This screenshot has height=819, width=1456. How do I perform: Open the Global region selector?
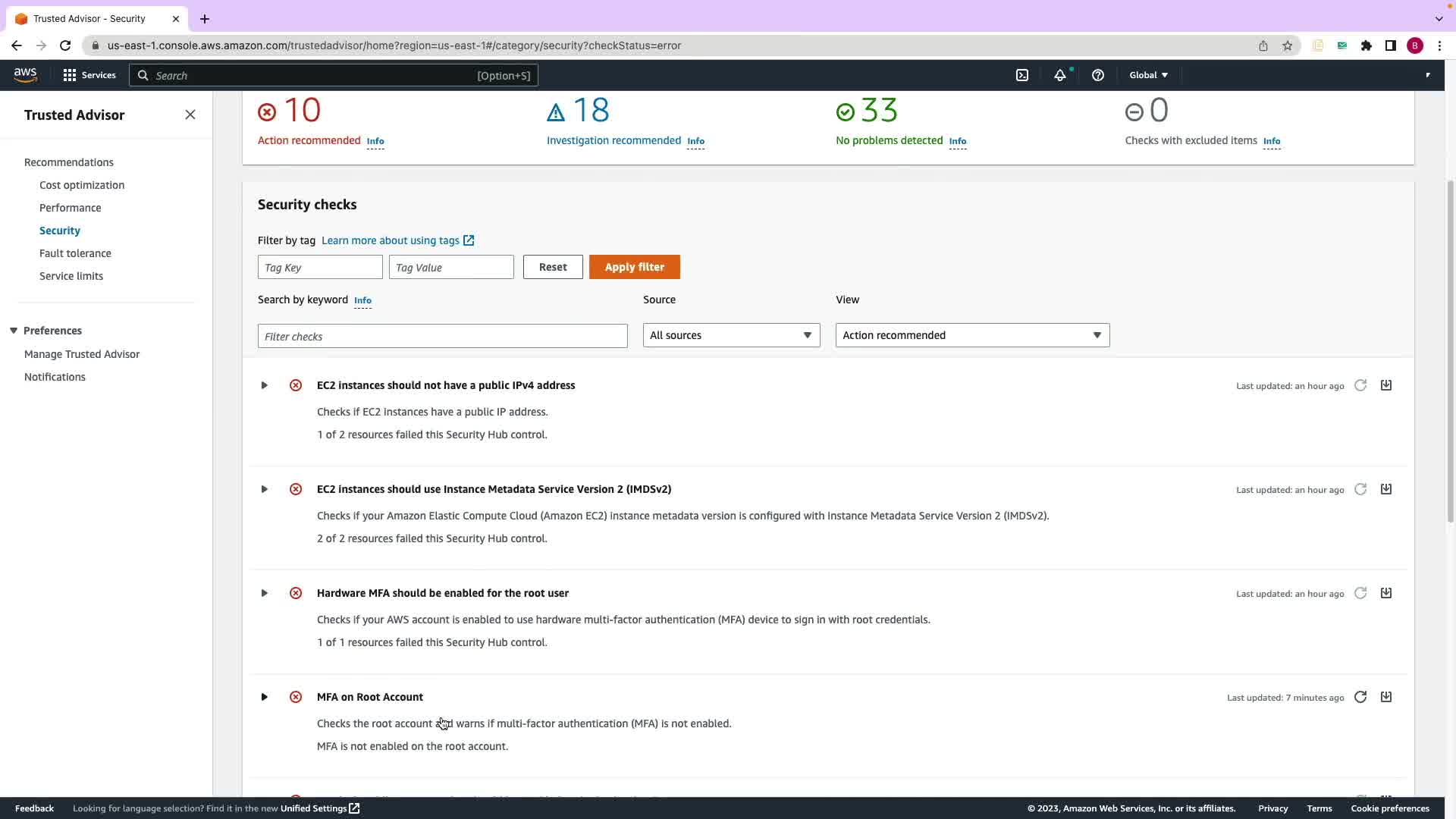point(1148,75)
